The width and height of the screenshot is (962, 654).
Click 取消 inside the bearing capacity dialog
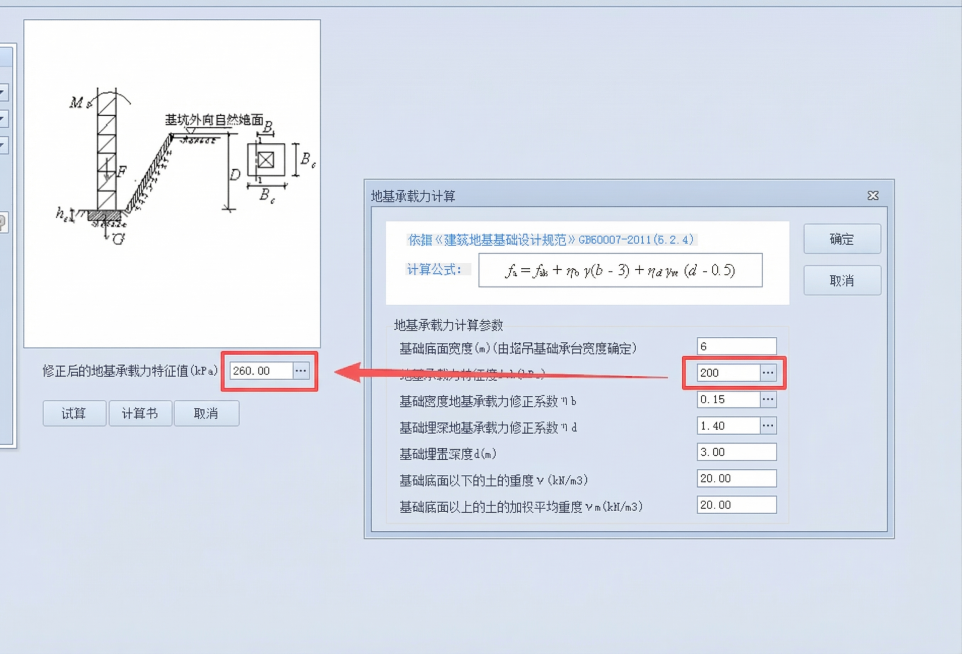[841, 278]
